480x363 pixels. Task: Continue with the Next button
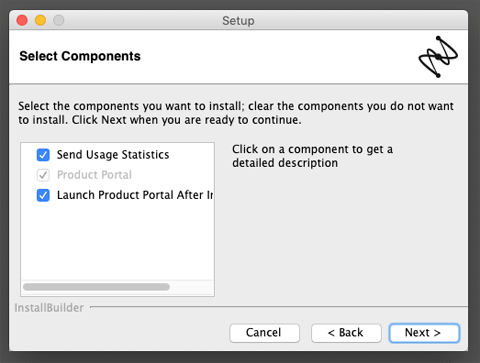(424, 333)
